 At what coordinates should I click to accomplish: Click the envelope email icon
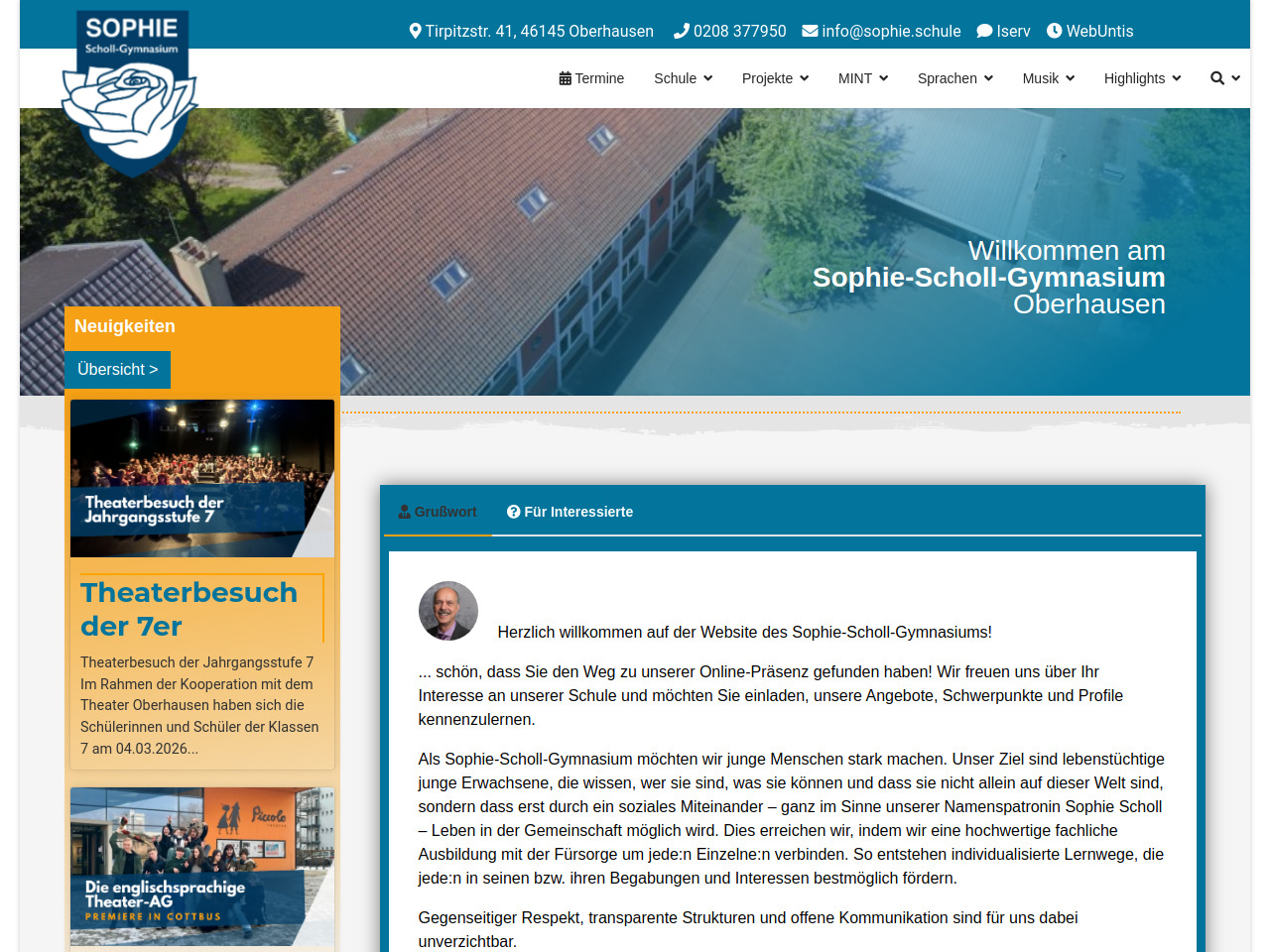tap(810, 31)
